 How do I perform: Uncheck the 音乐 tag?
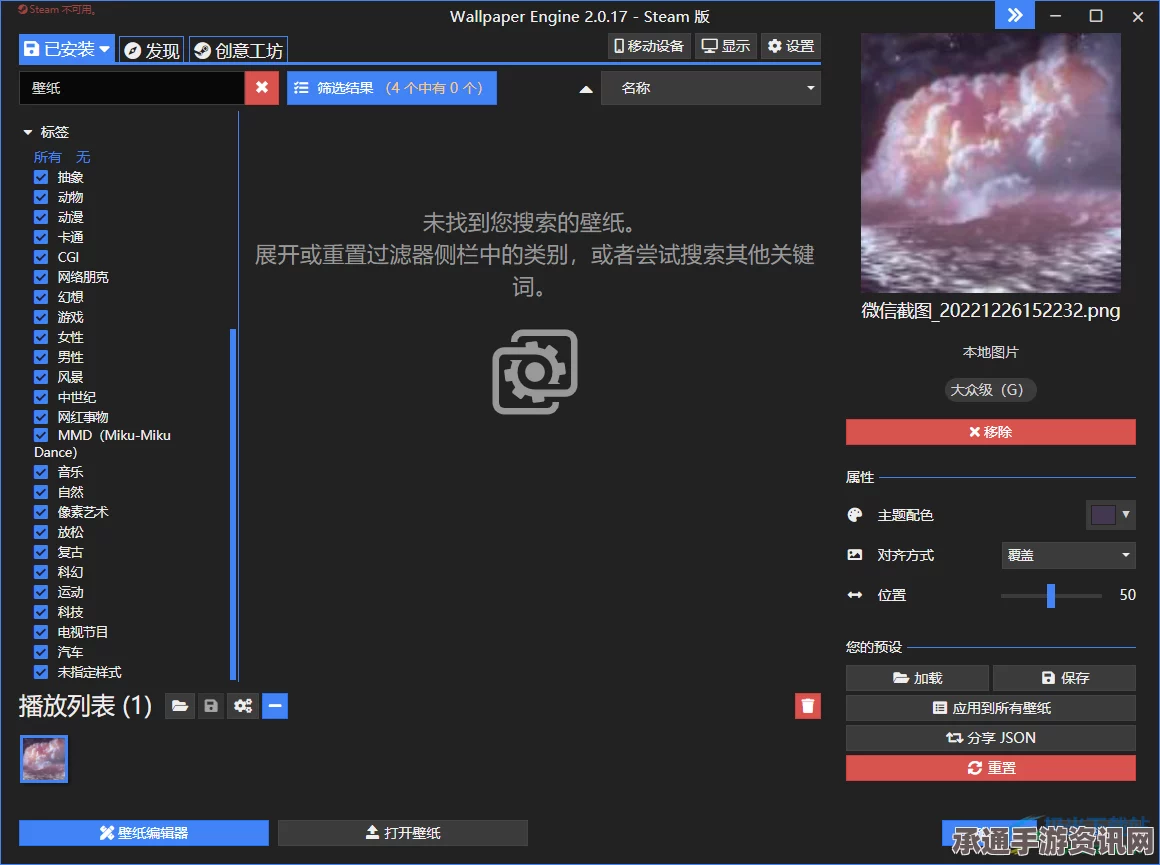[x=41, y=471]
